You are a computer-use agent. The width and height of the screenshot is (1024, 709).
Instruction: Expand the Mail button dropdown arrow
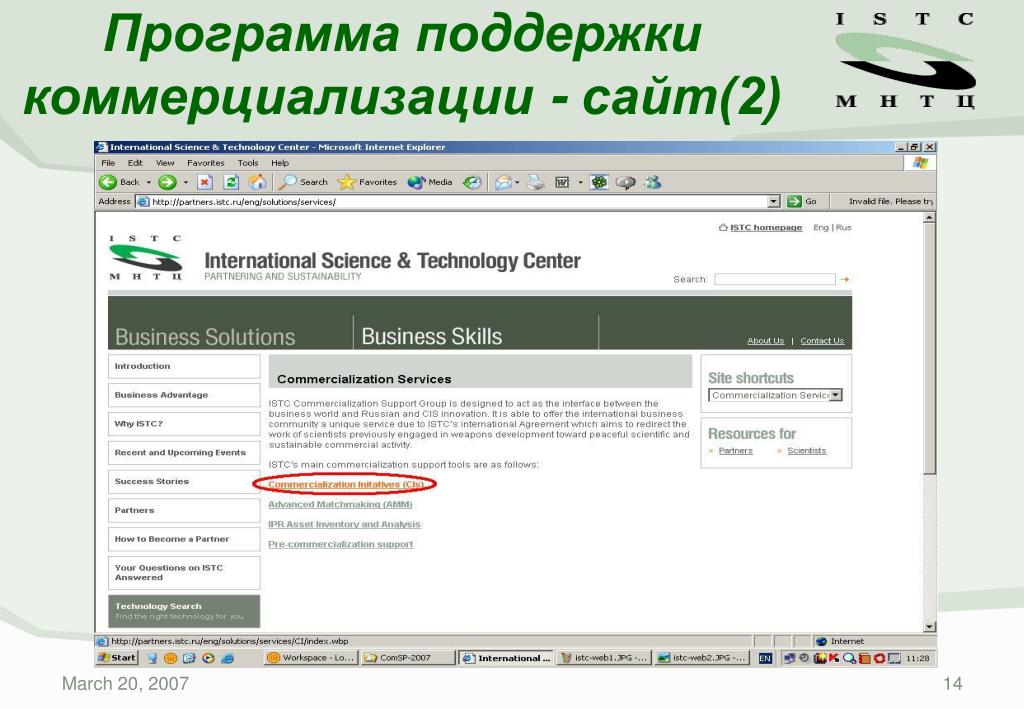(517, 182)
